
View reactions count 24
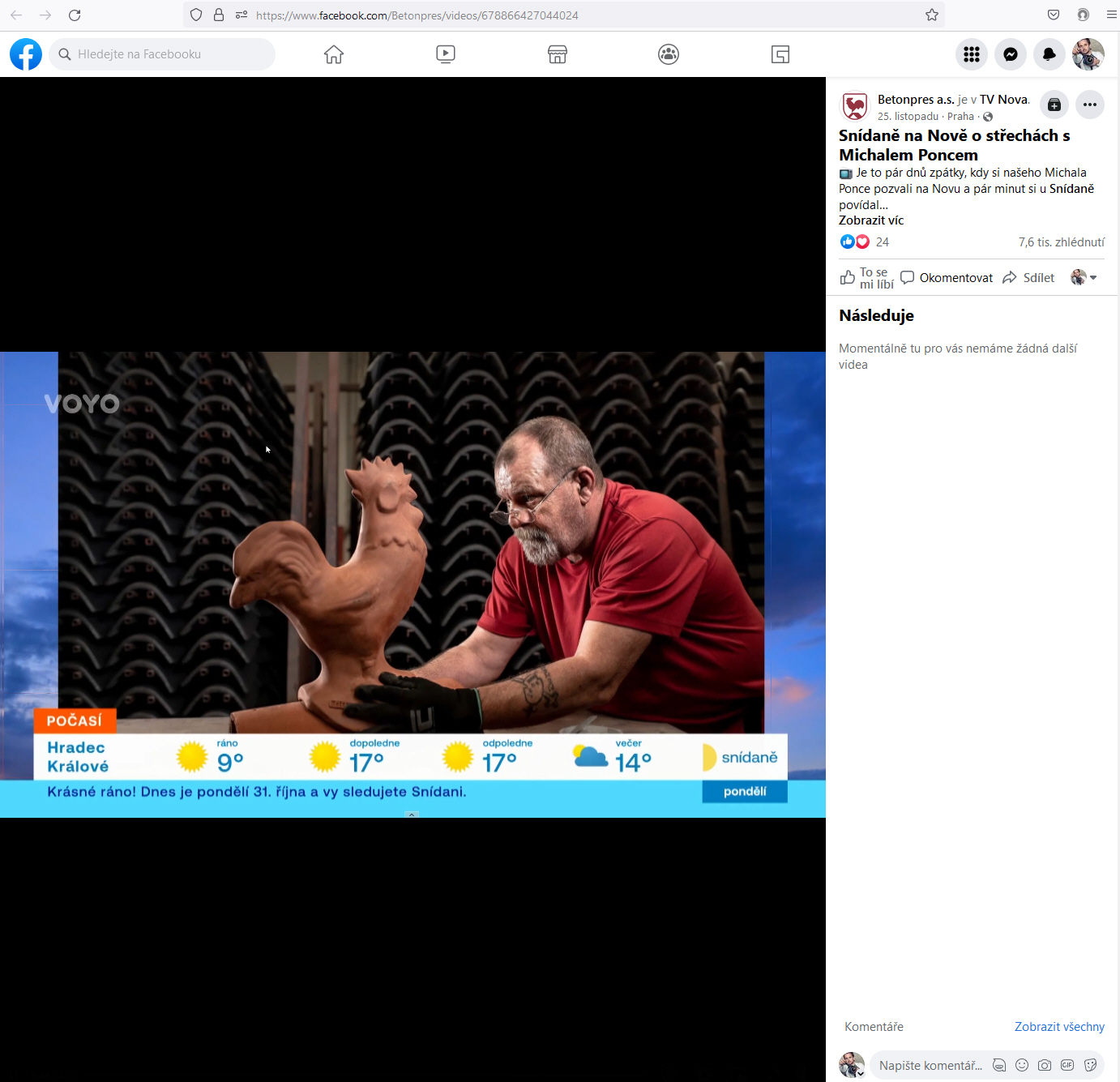(883, 242)
